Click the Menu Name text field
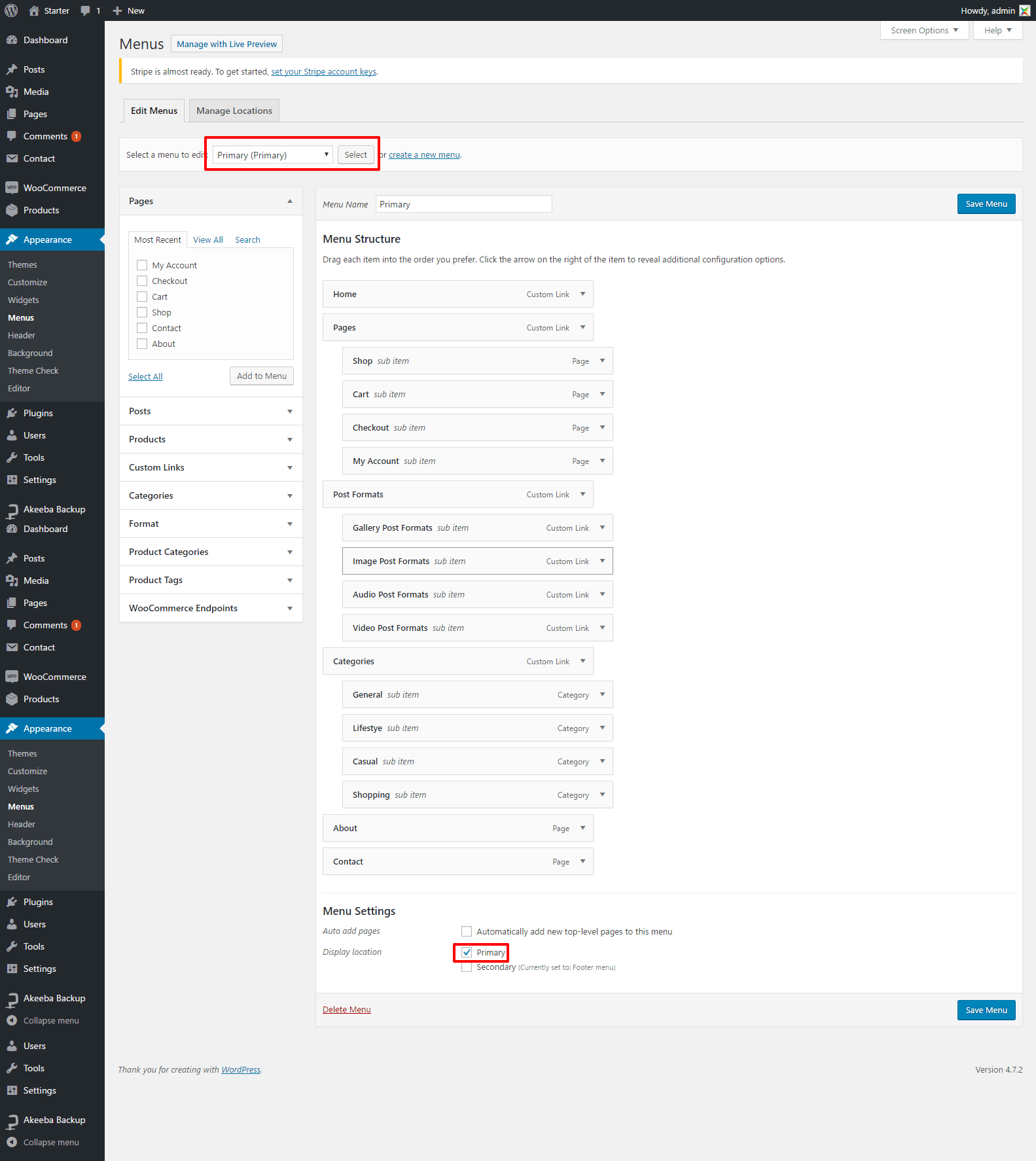Image resolution: width=1036 pixels, height=1161 pixels. coord(463,204)
